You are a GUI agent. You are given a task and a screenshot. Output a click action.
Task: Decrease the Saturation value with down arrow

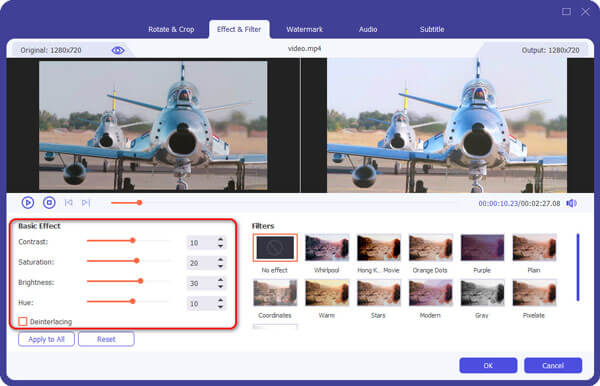220,266
